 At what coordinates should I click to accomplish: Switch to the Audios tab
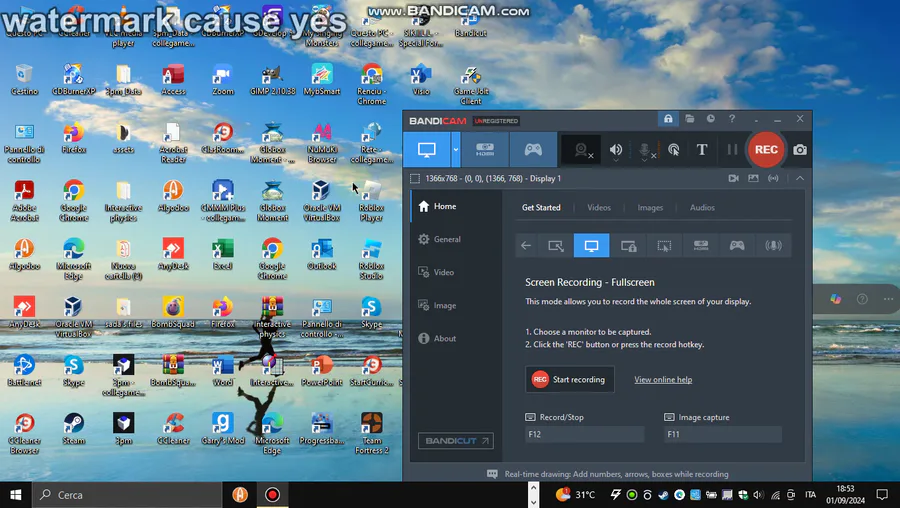(702, 208)
